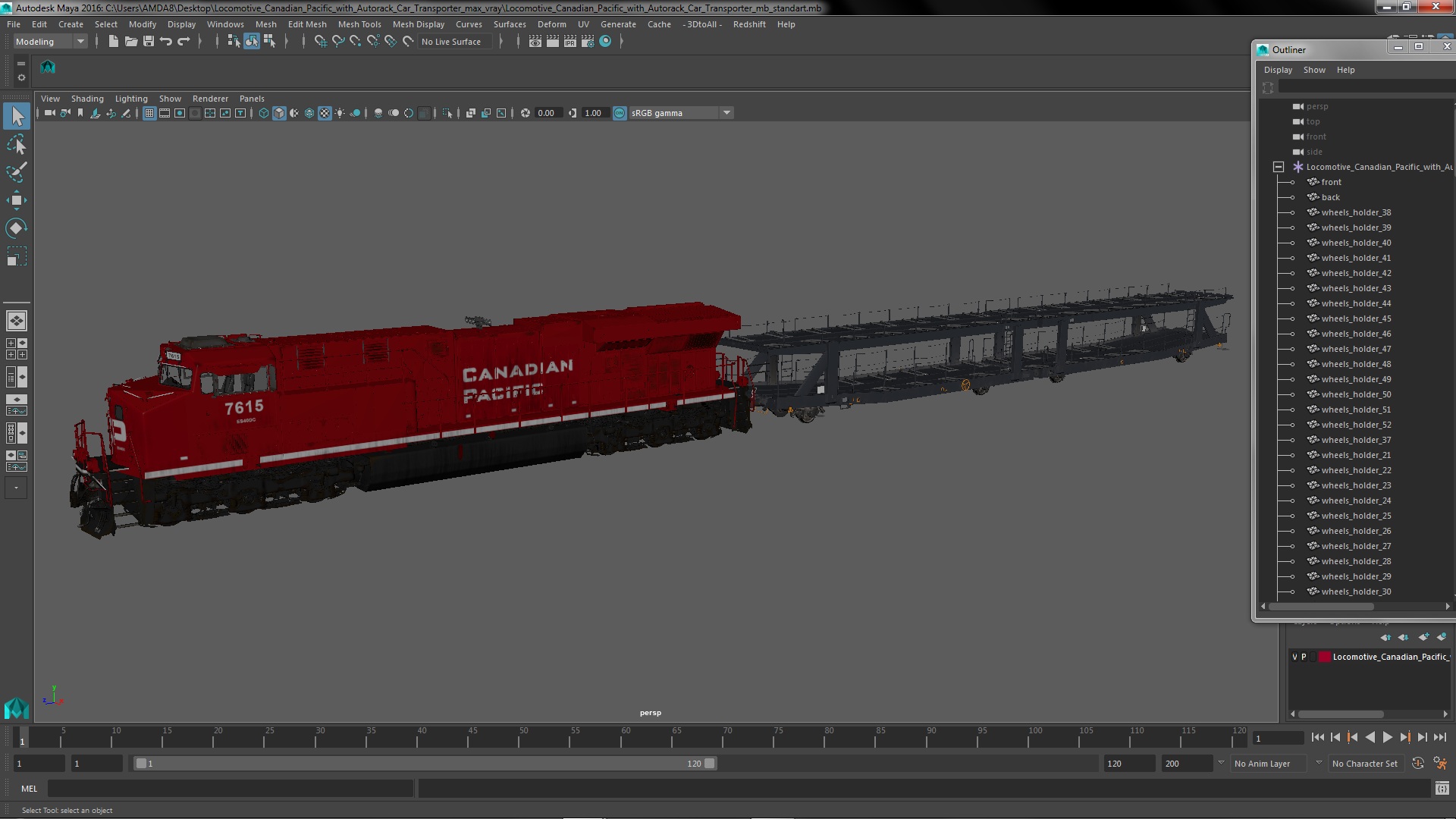Screen dimensions: 1456x819
Task: Select the Lasso tool in toolbox
Action: point(16,144)
